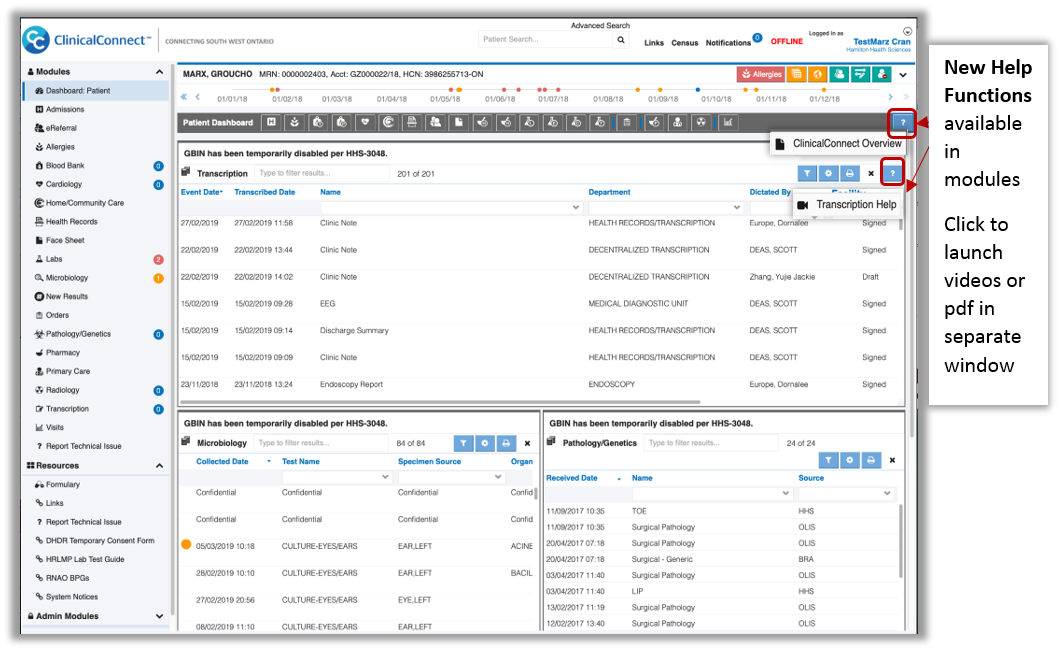This screenshot has width=1060, height=651.
Task: Select the Transcription Help menu entry
Action: tap(858, 203)
